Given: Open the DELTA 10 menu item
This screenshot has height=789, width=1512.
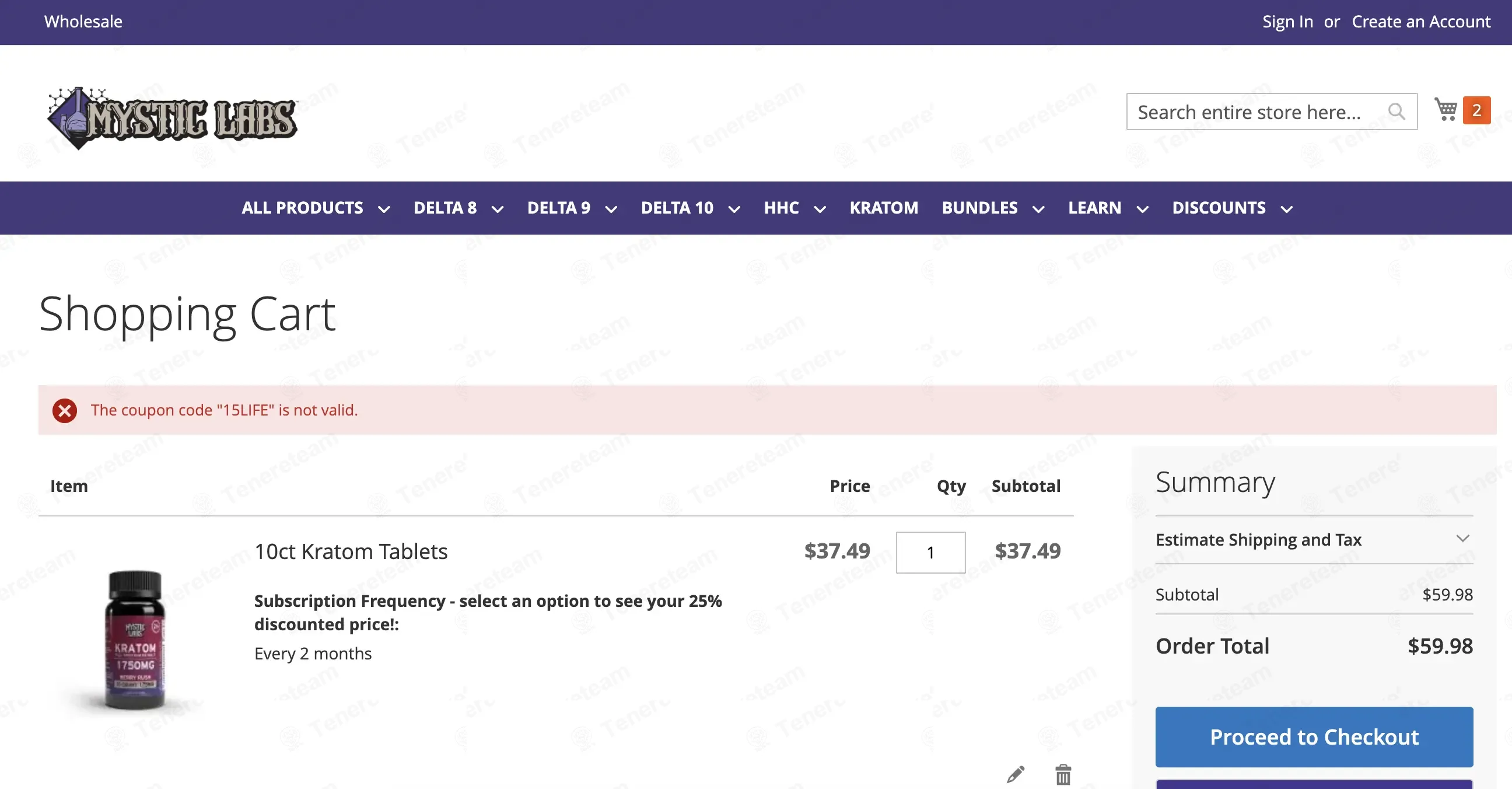Looking at the screenshot, I should coord(677,208).
